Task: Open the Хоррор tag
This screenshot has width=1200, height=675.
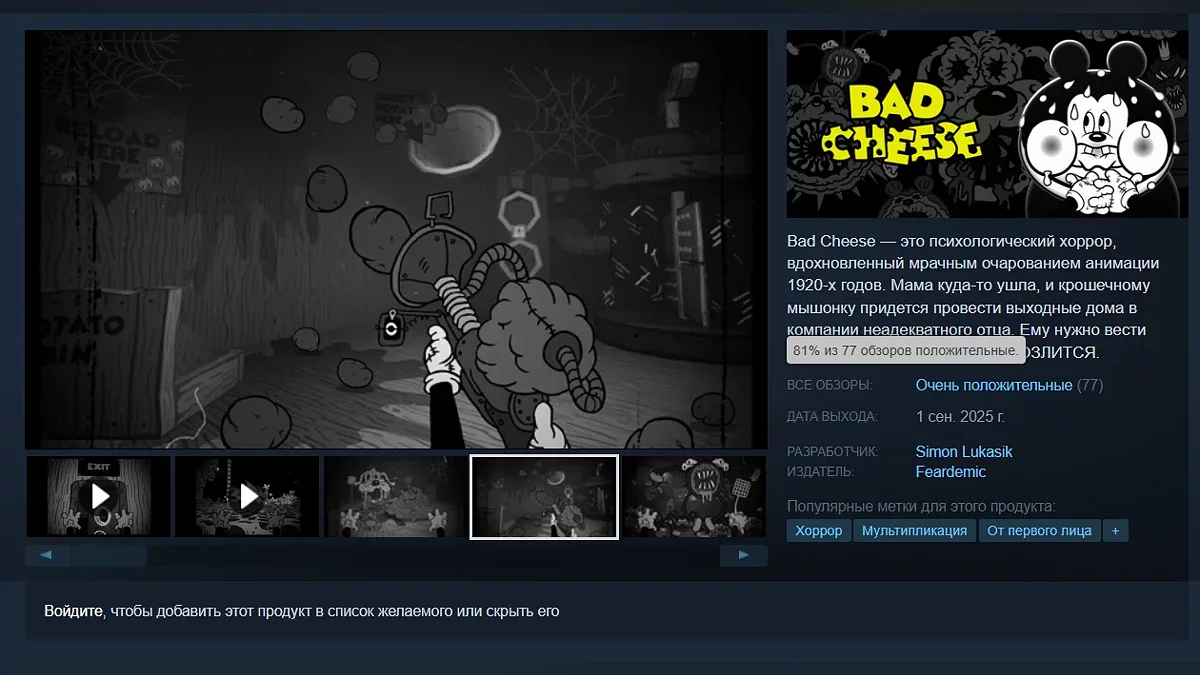Action: click(x=819, y=530)
